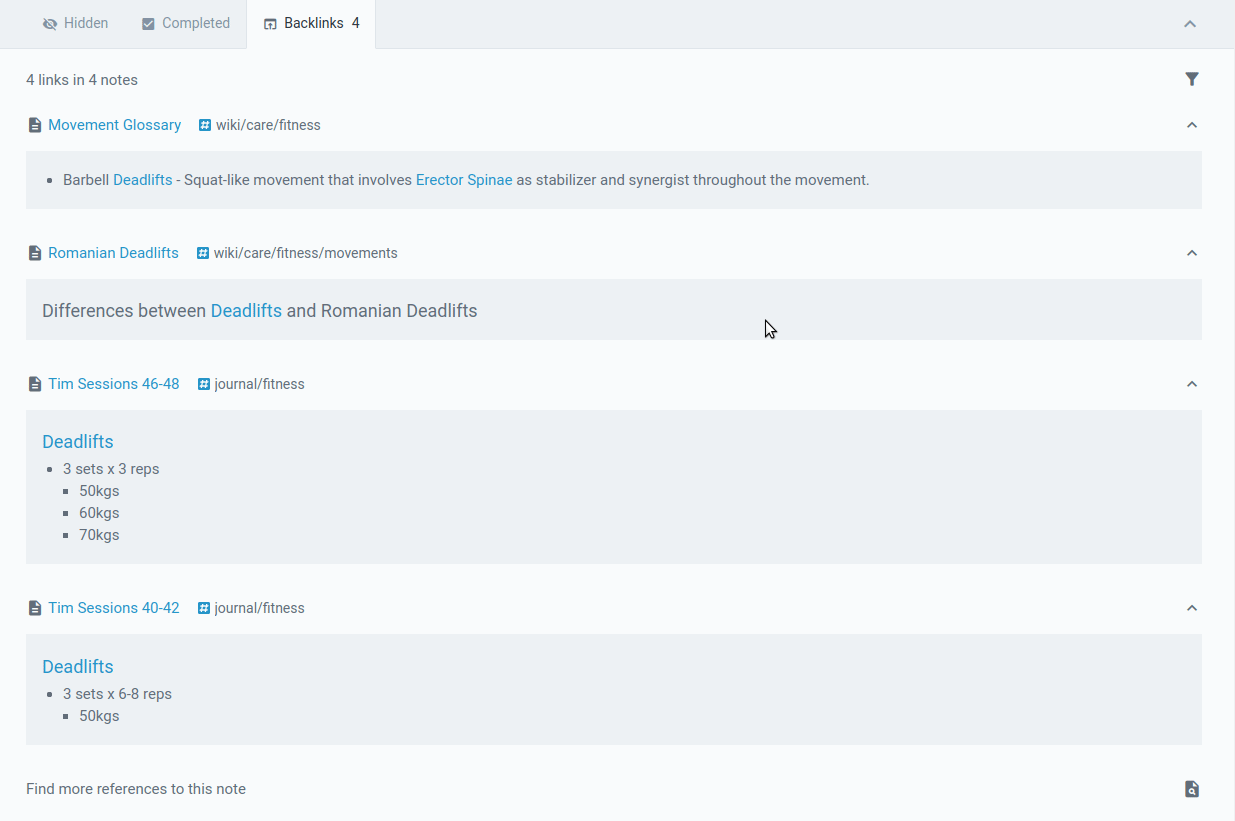Click the Romanian Deadlifts document icon
Screen dimensions: 1235x821
pos(35,253)
